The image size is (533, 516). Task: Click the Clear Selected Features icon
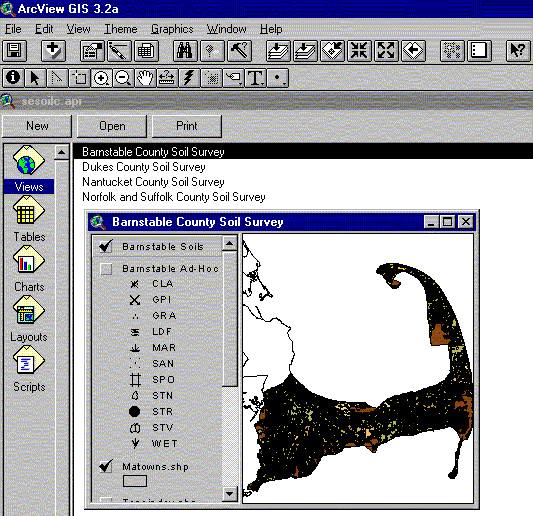tap(479, 51)
